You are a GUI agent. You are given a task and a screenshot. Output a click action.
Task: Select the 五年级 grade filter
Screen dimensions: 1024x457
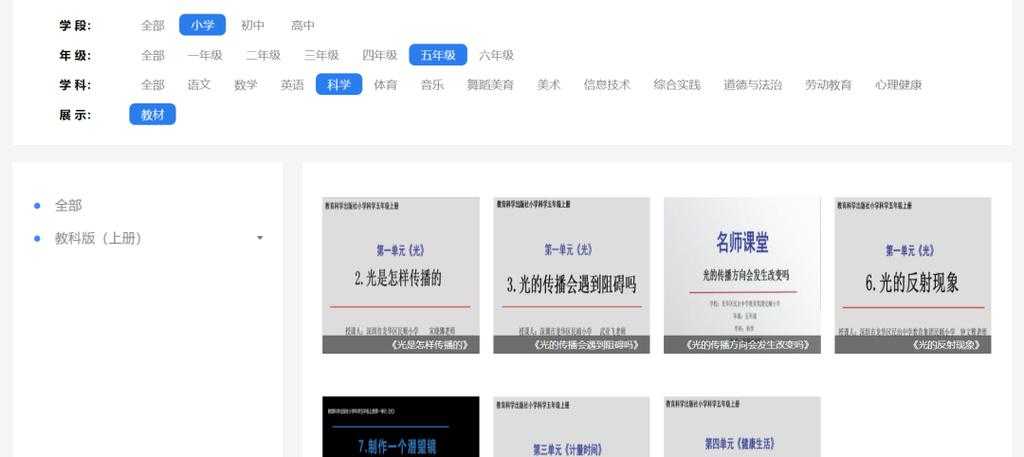pos(438,55)
